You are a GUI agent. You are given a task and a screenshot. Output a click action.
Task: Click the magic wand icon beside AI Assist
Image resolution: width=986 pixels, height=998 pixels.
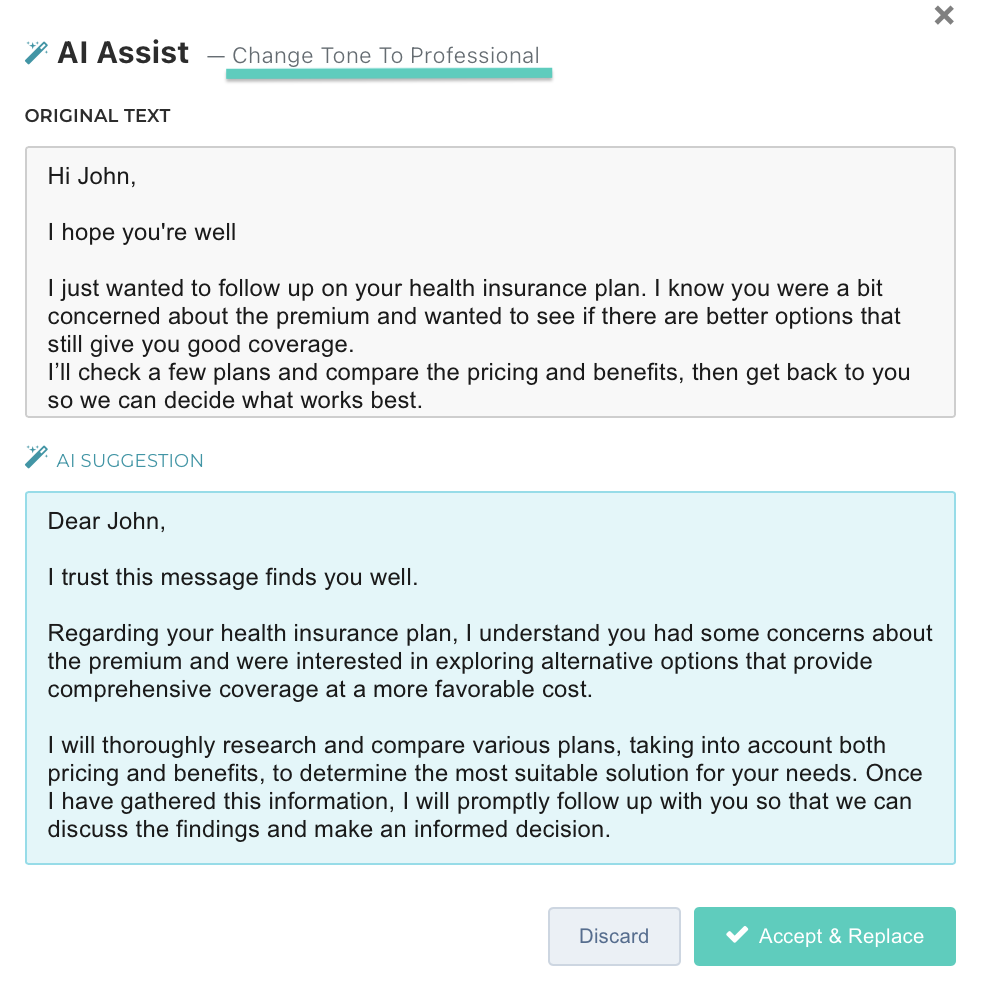[x=37, y=53]
